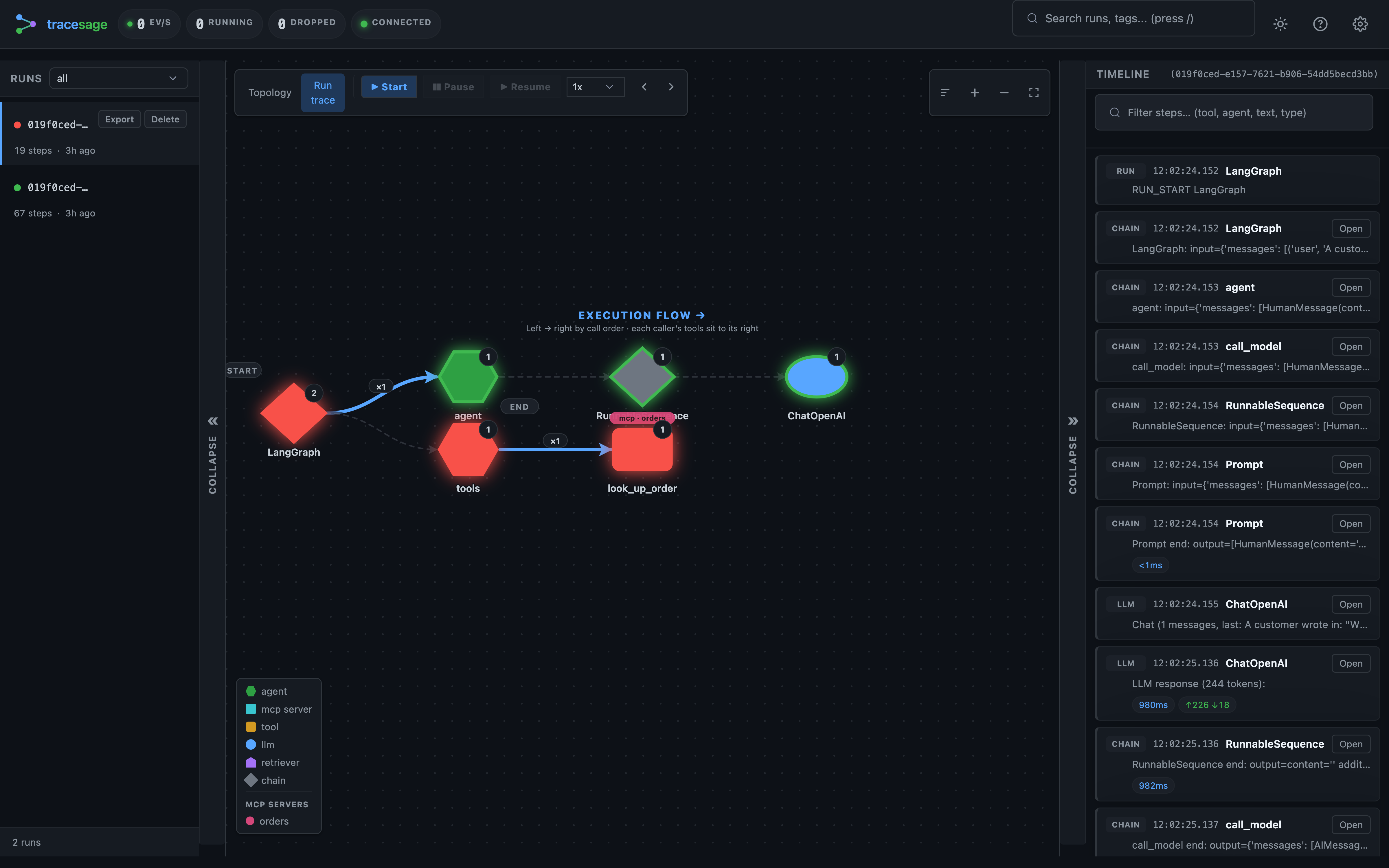
Task: Open the 12:02:24.153 call_model step
Action: (1351, 347)
